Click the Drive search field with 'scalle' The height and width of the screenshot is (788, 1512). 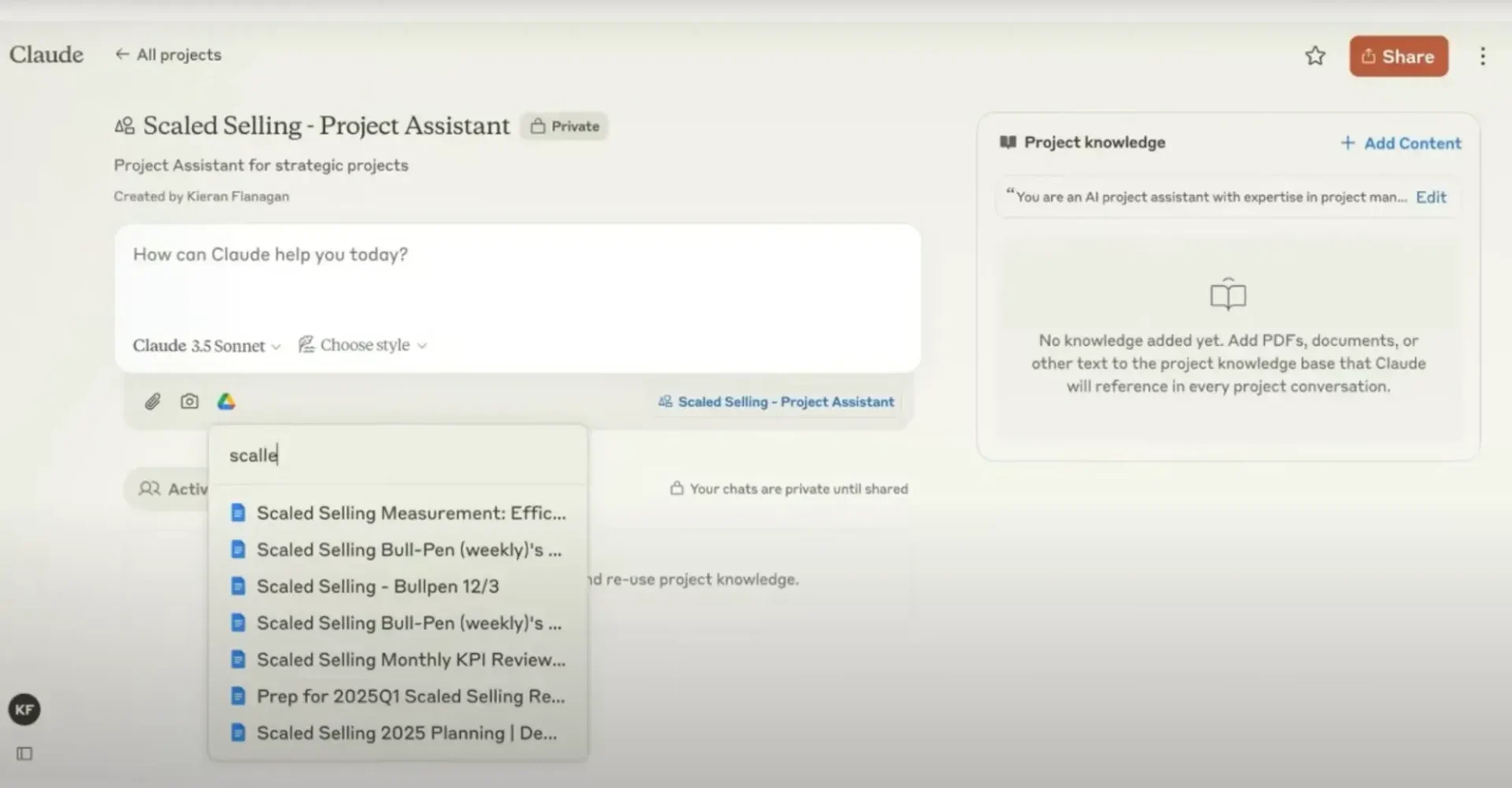coord(398,455)
